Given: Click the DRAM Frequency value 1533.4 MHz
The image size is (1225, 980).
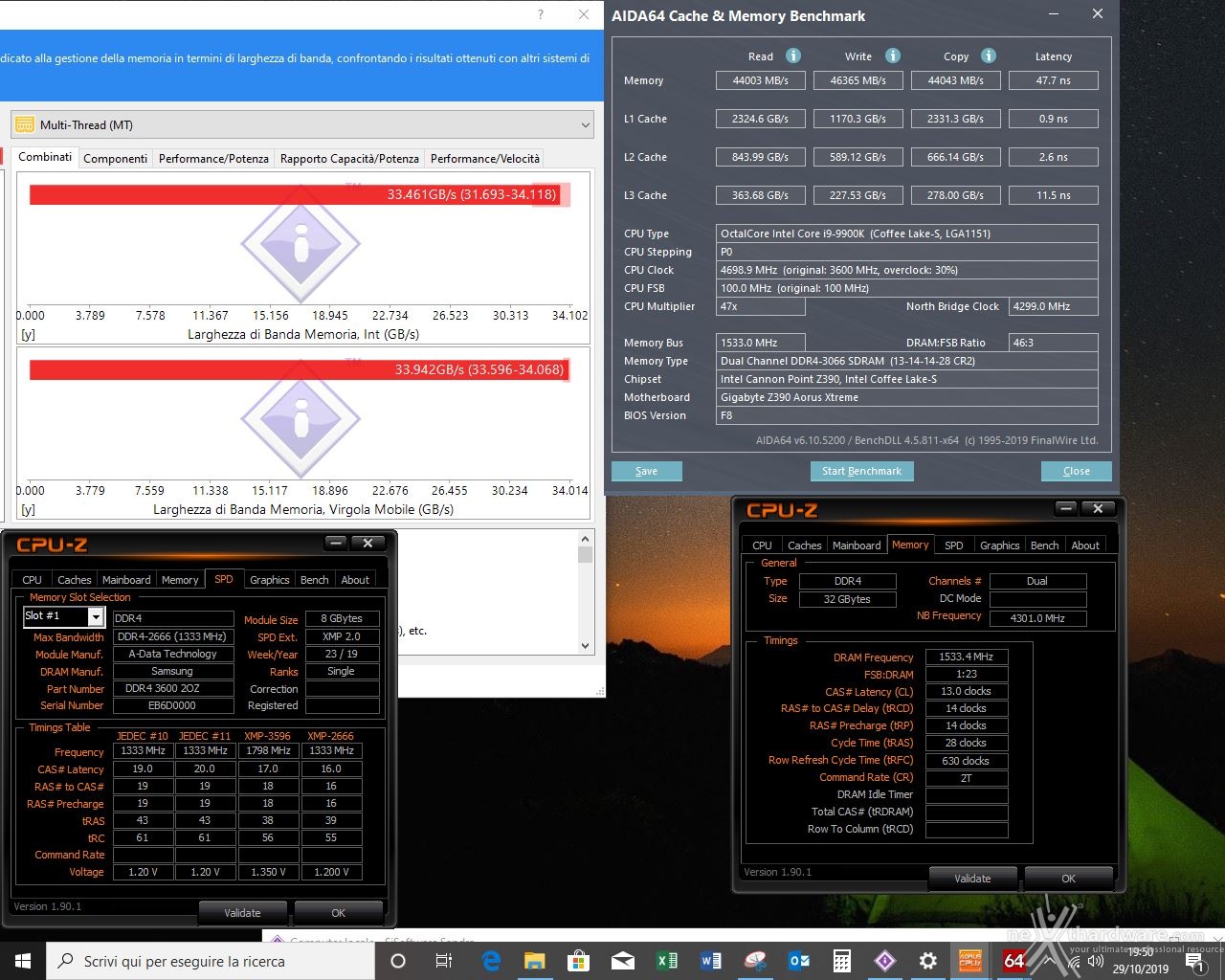Looking at the screenshot, I should [967, 657].
